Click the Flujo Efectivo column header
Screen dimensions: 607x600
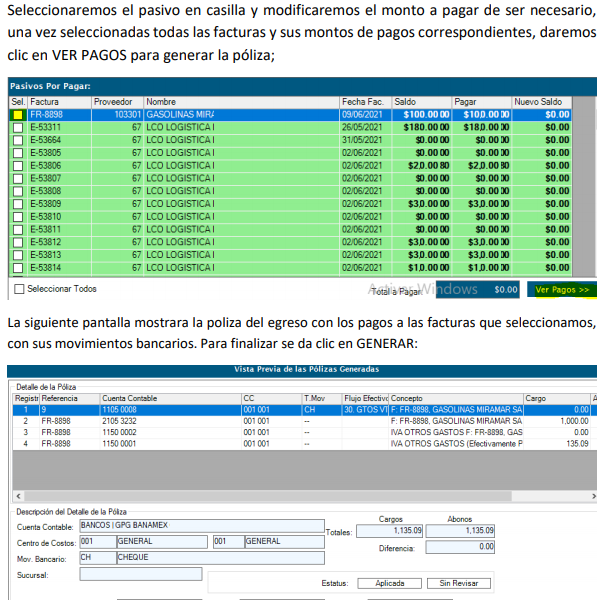365,399
